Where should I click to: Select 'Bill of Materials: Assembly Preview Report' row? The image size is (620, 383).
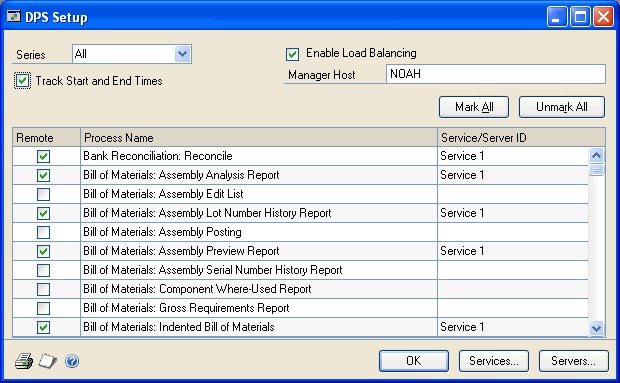(x=259, y=251)
